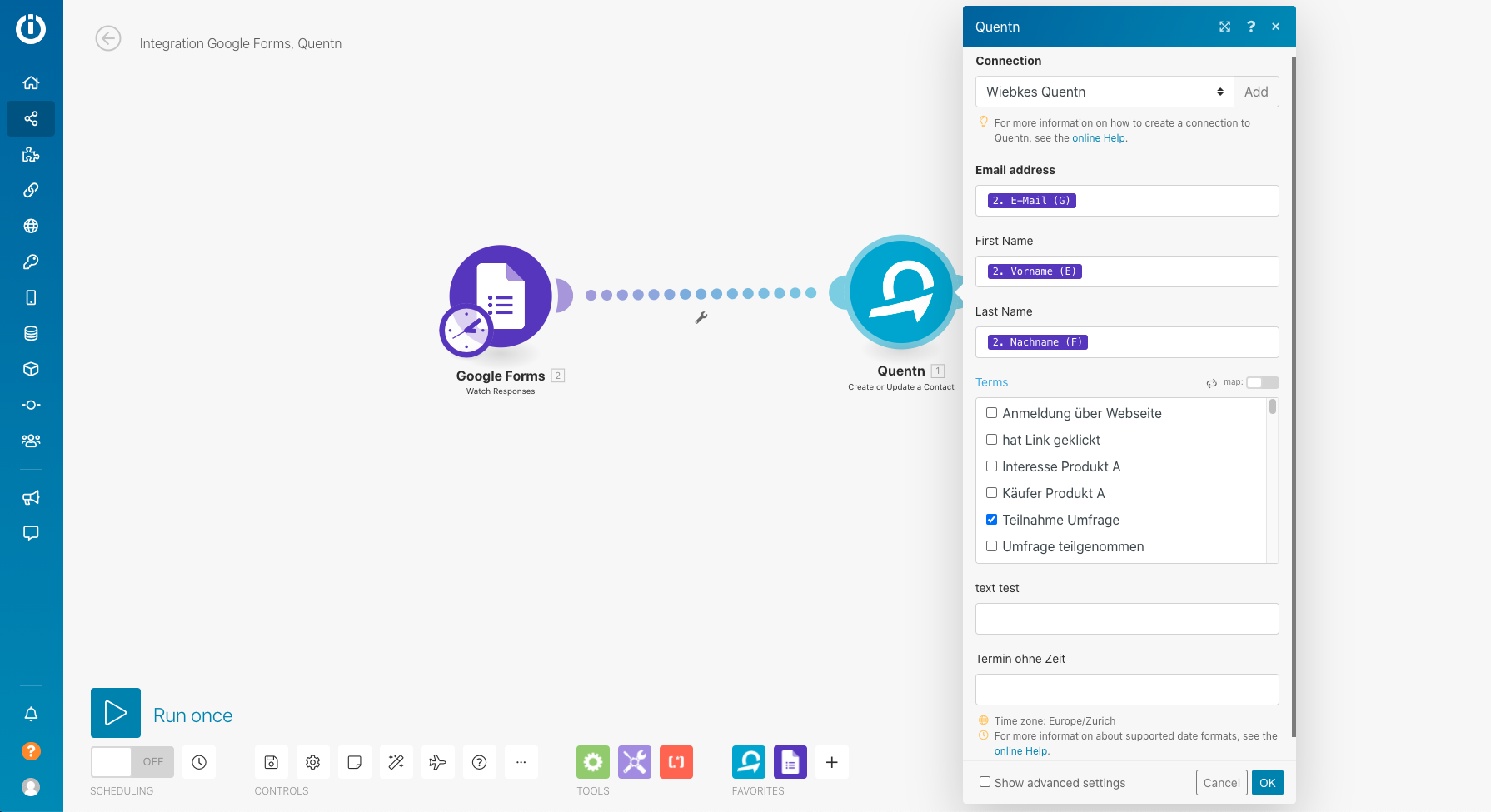The width and height of the screenshot is (1491, 812).
Task: Open the Scenarios share icon in sidebar
Action: [31, 119]
